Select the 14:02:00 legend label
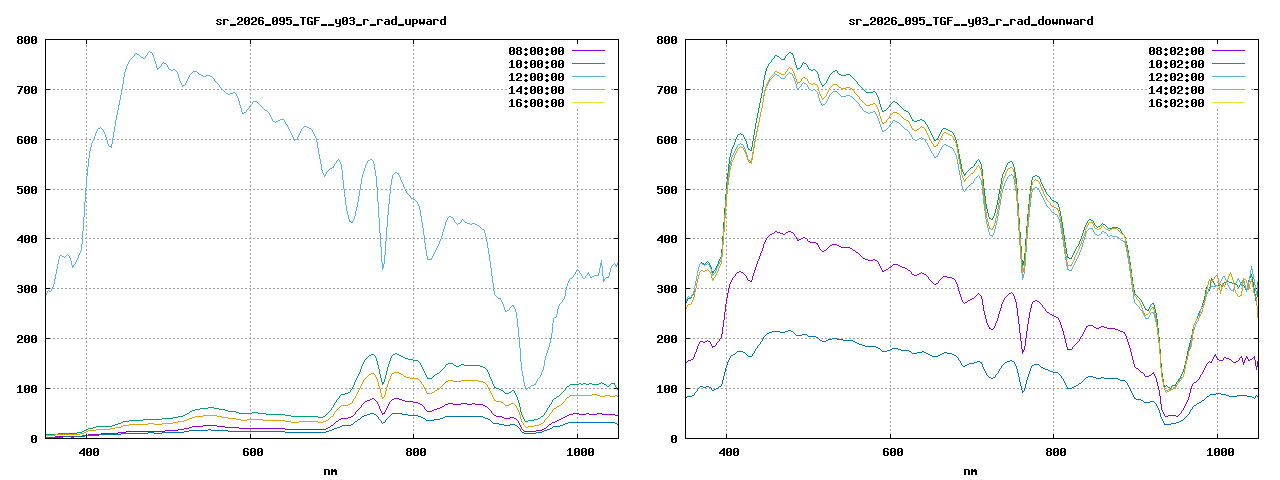 pos(1176,90)
